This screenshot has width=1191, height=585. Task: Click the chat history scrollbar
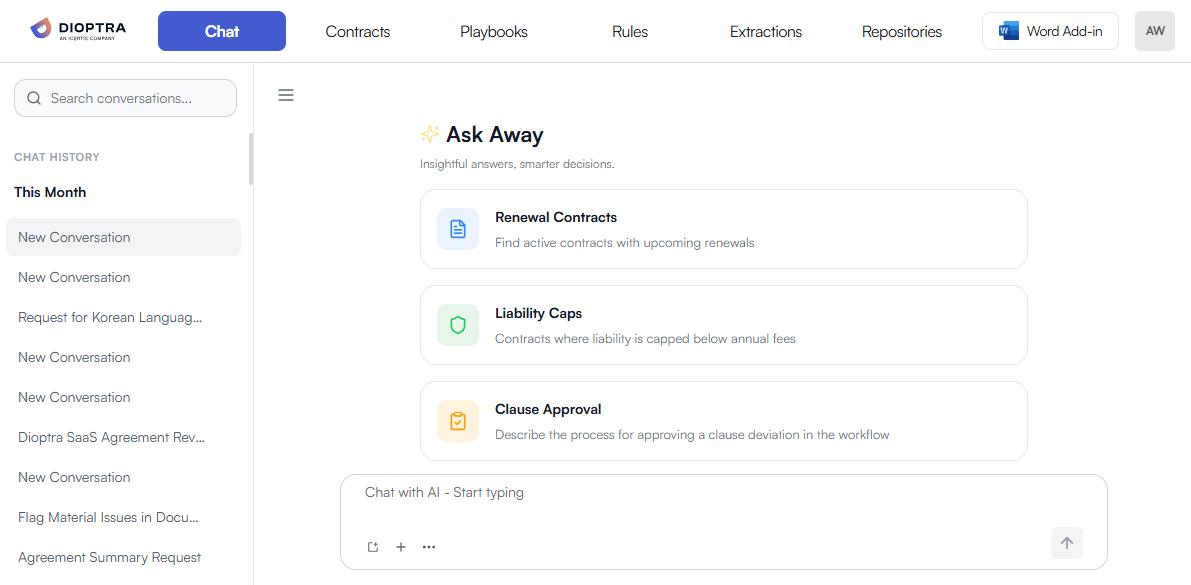click(251, 159)
